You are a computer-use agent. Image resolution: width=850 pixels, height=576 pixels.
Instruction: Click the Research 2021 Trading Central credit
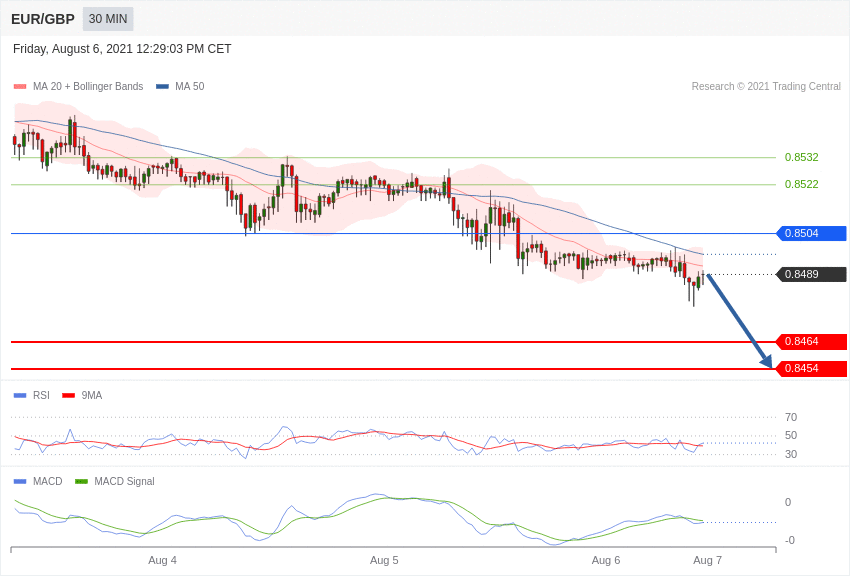tap(766, 87)
